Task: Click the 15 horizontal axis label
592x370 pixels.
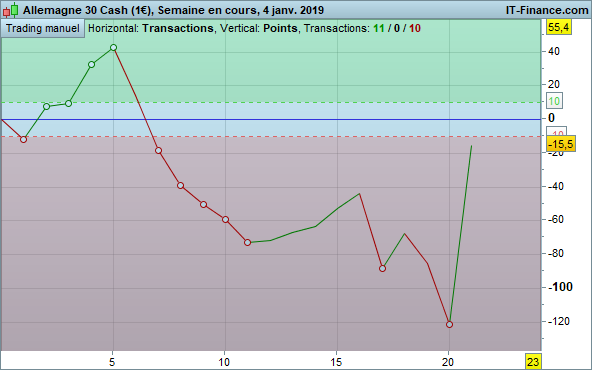Action: point(336,362)
